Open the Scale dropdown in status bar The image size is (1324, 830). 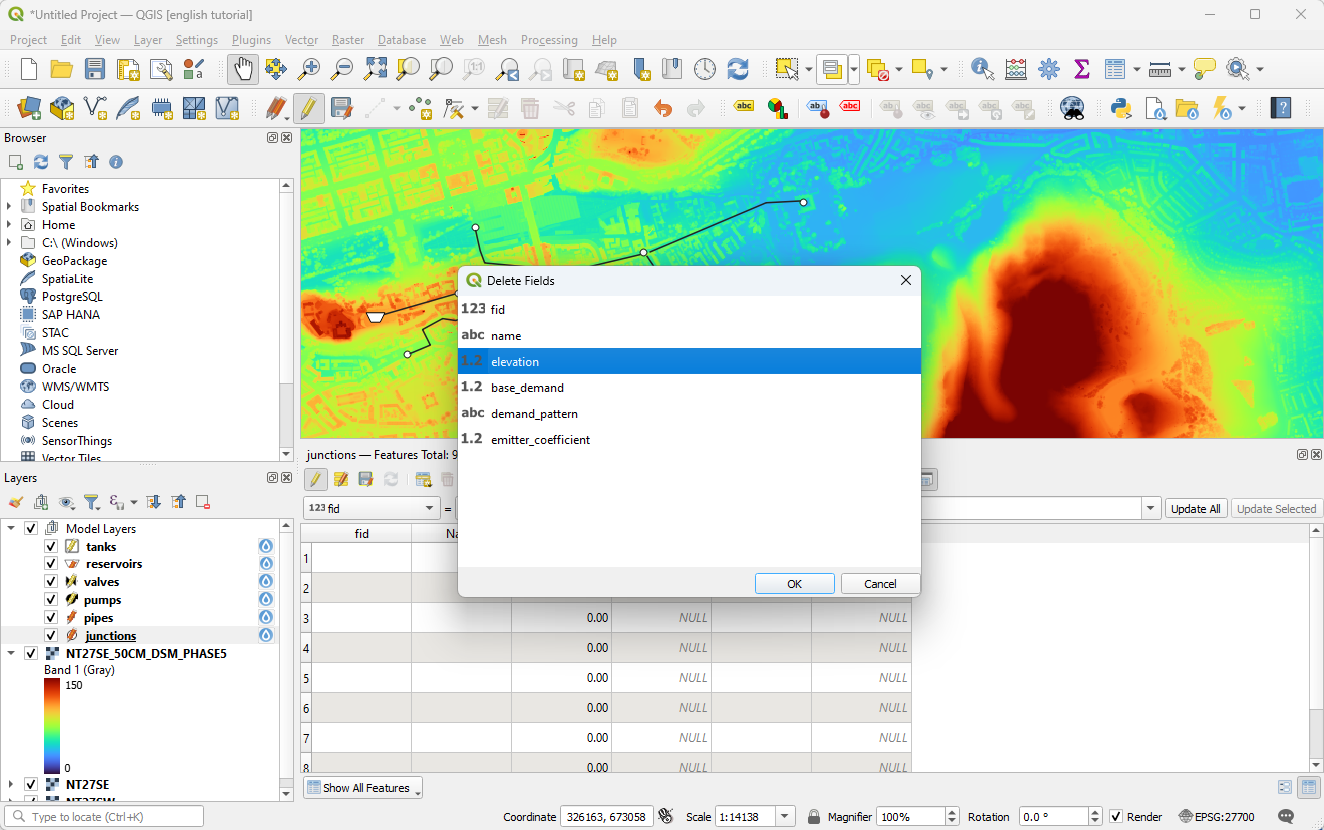coord(785,817)
